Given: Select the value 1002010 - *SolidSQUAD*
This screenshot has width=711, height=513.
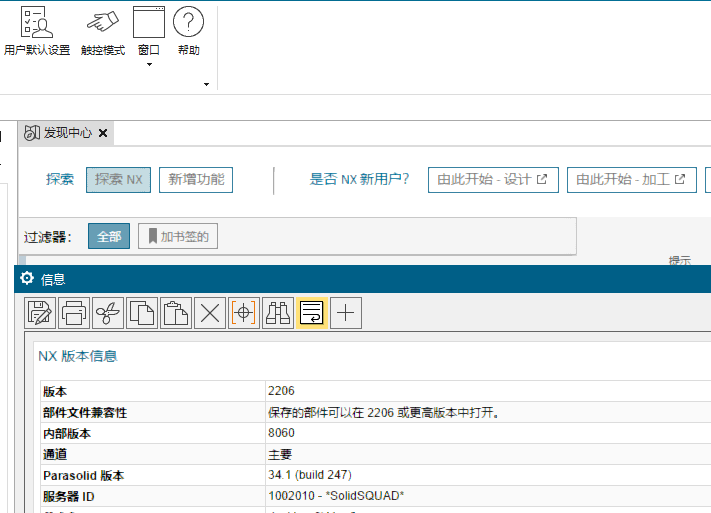Looking at the screenshot, I should click(336, 496).
